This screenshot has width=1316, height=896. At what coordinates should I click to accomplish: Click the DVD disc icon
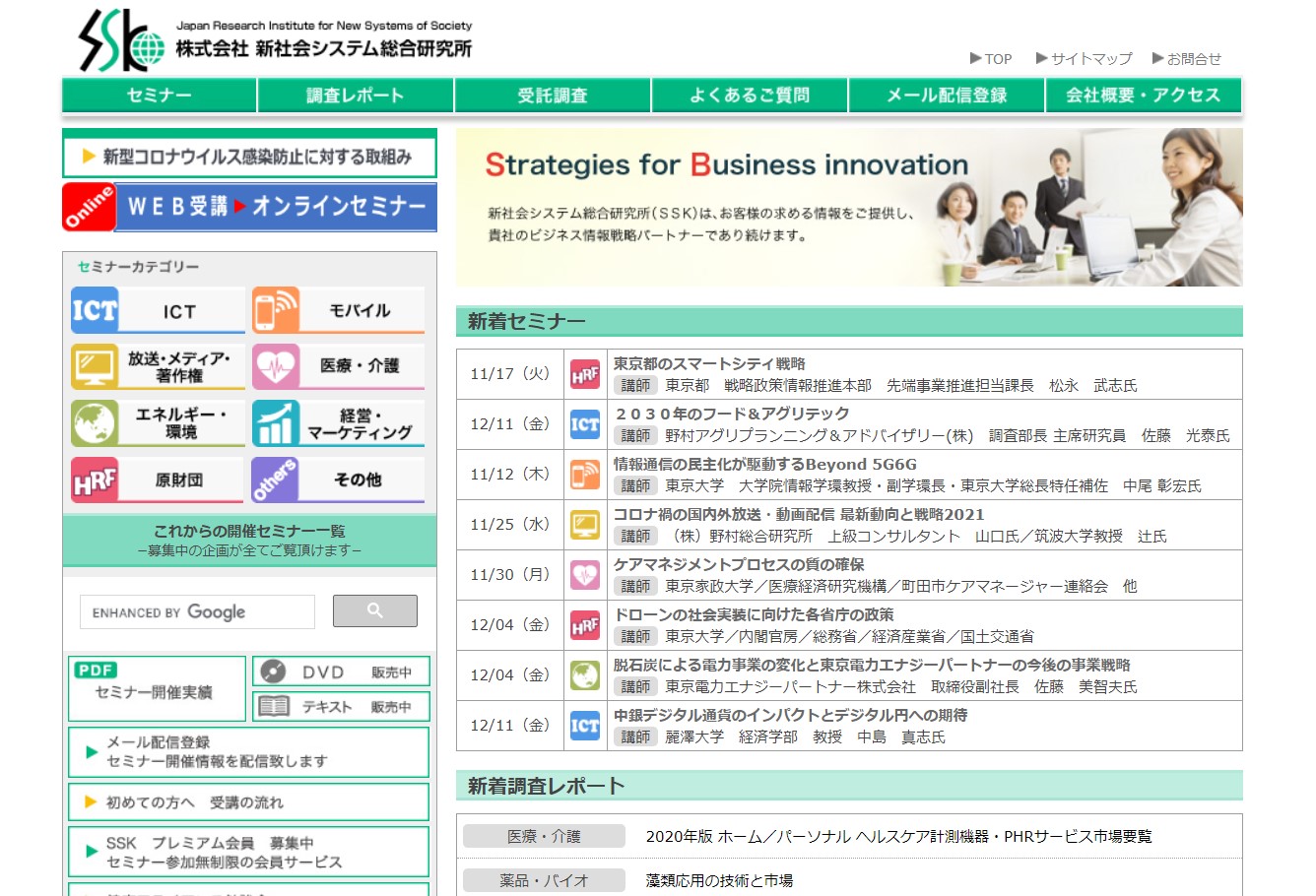(x=273, y=672)
